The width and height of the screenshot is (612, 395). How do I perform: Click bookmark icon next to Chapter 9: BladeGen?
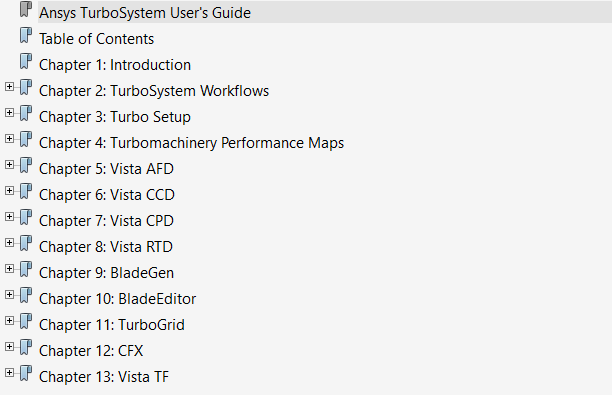pos(26,269)
